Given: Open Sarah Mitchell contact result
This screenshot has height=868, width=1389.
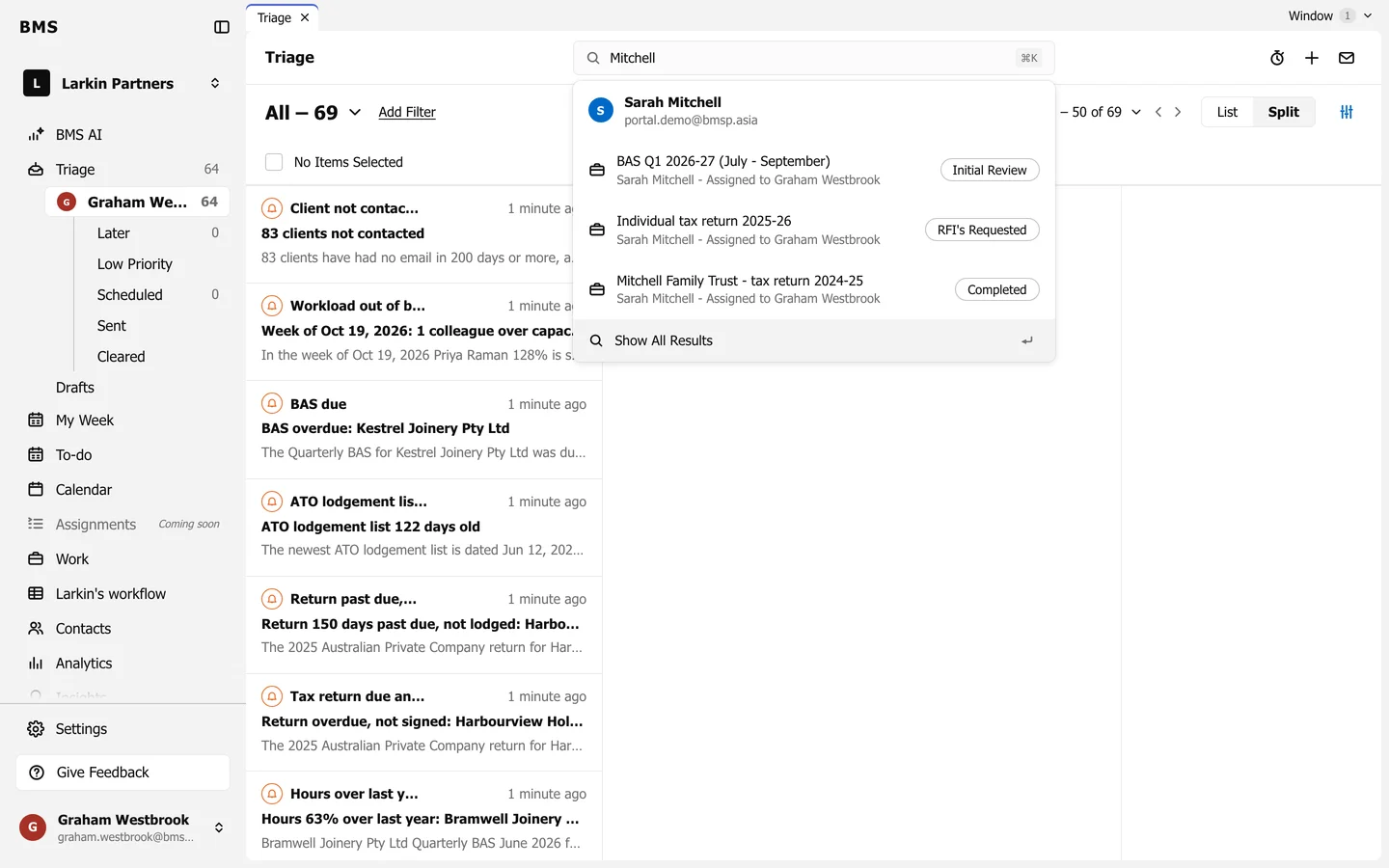Looking at the screenshot, I should 814,111.
